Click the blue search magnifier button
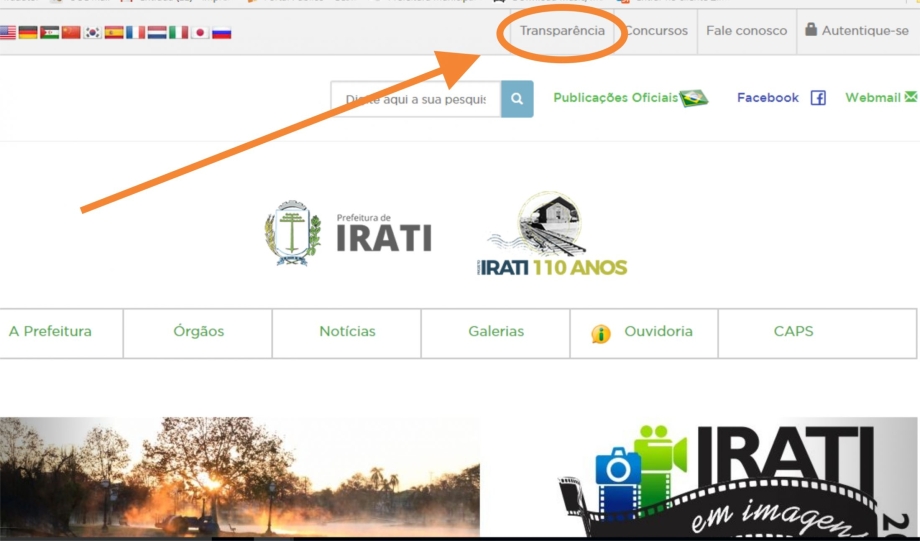 [517, 99]
